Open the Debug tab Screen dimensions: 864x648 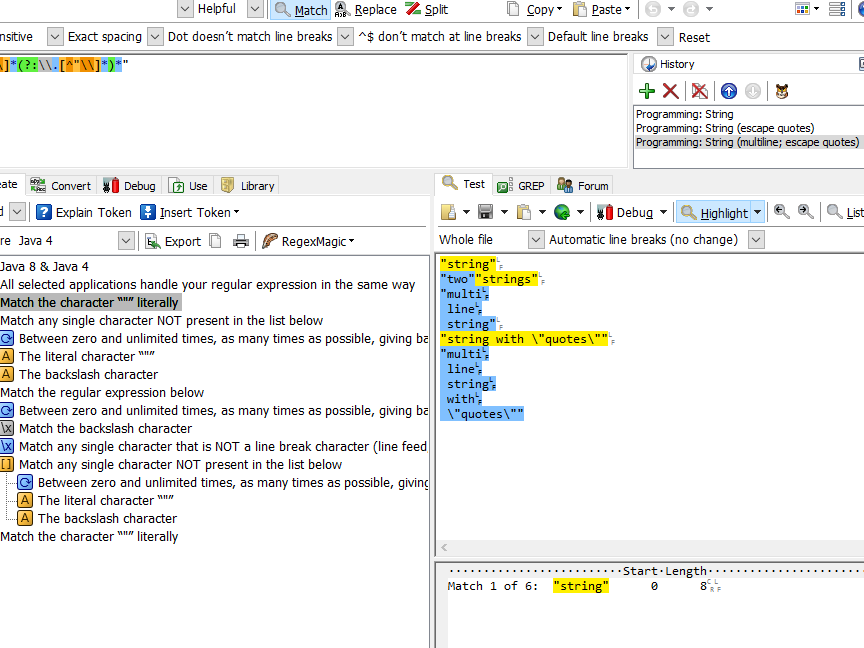click(x=129, y=186)
